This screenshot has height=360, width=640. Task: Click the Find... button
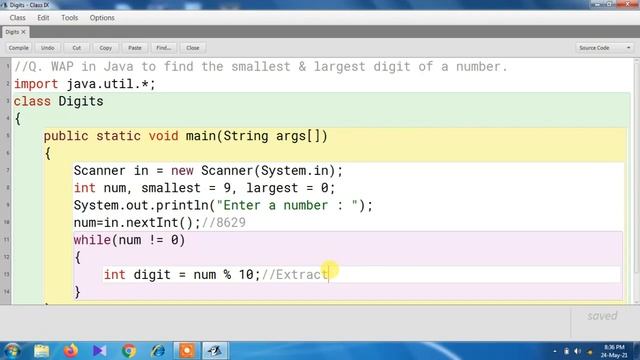[x=163, y=48]
